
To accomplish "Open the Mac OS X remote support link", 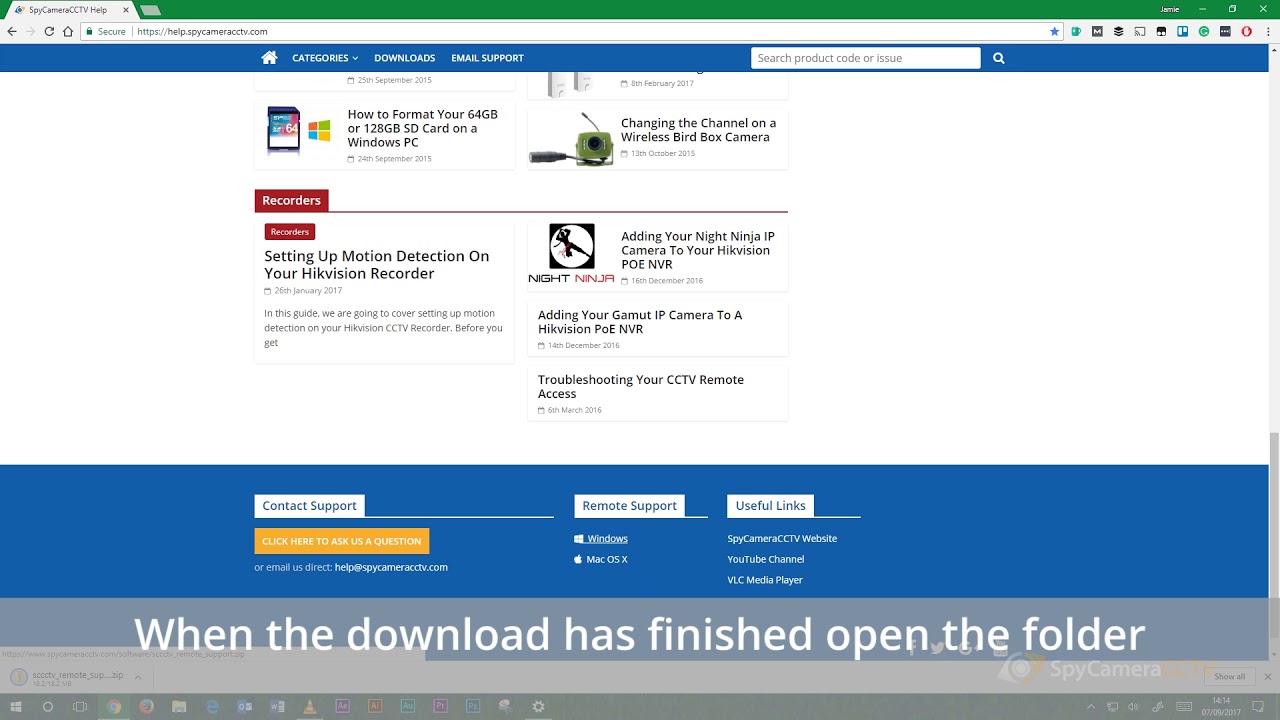I will [x=601, y=559].
